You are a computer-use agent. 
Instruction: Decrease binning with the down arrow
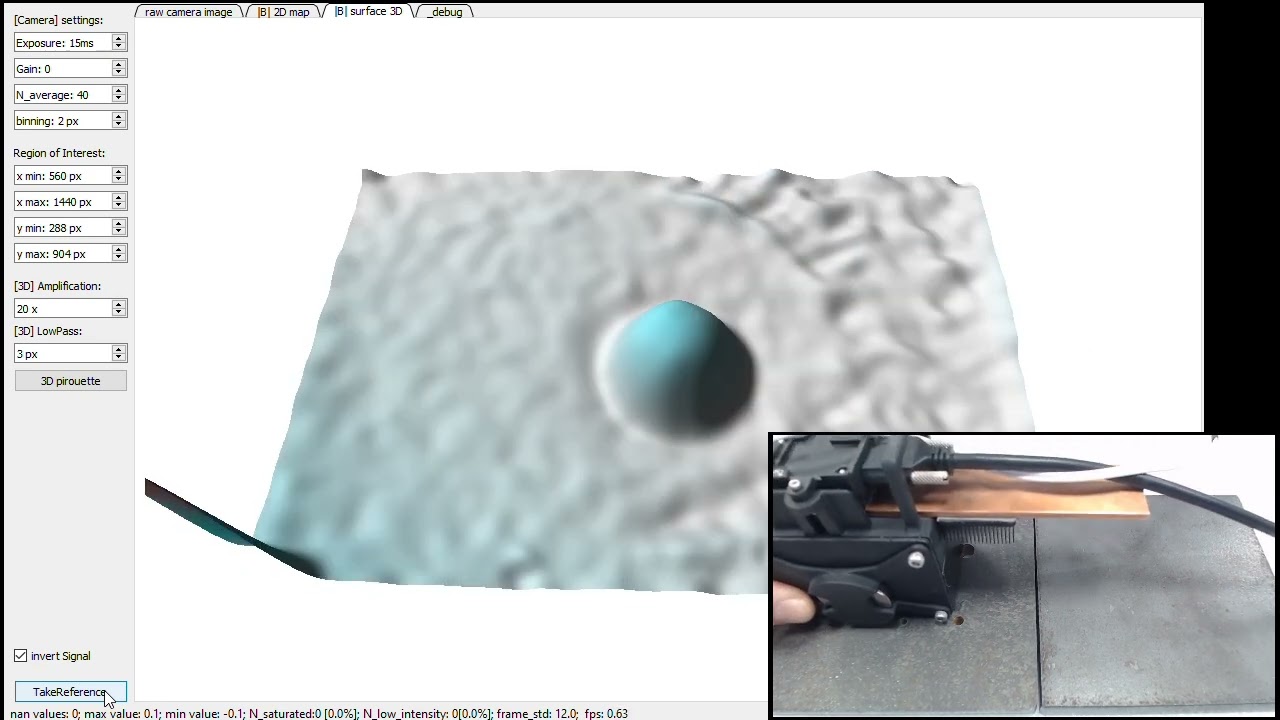click(x=119, y=125)
